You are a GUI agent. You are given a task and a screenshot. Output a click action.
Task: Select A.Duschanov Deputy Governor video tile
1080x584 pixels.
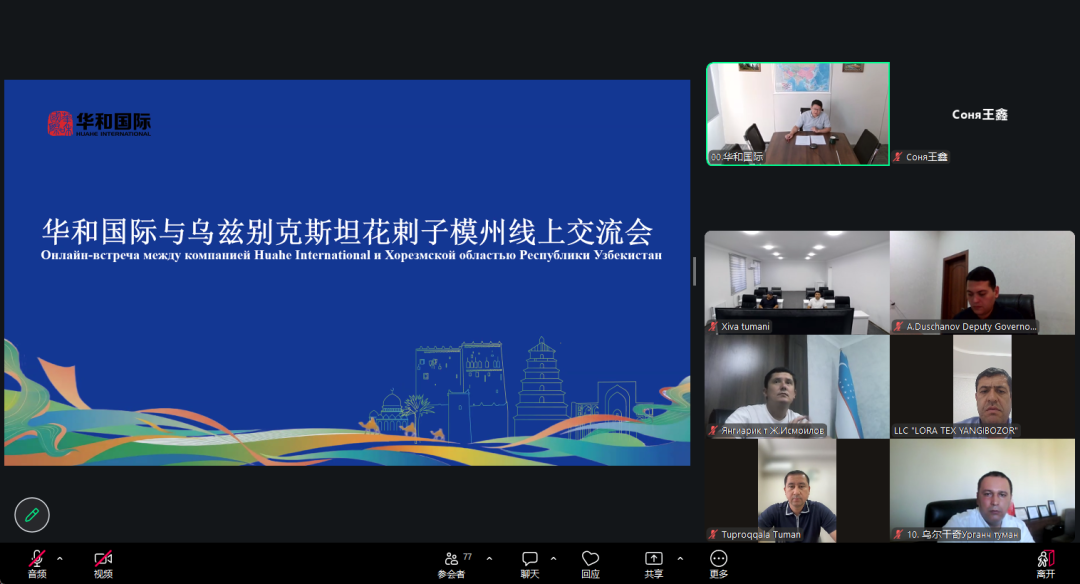(x=982, y=282)
